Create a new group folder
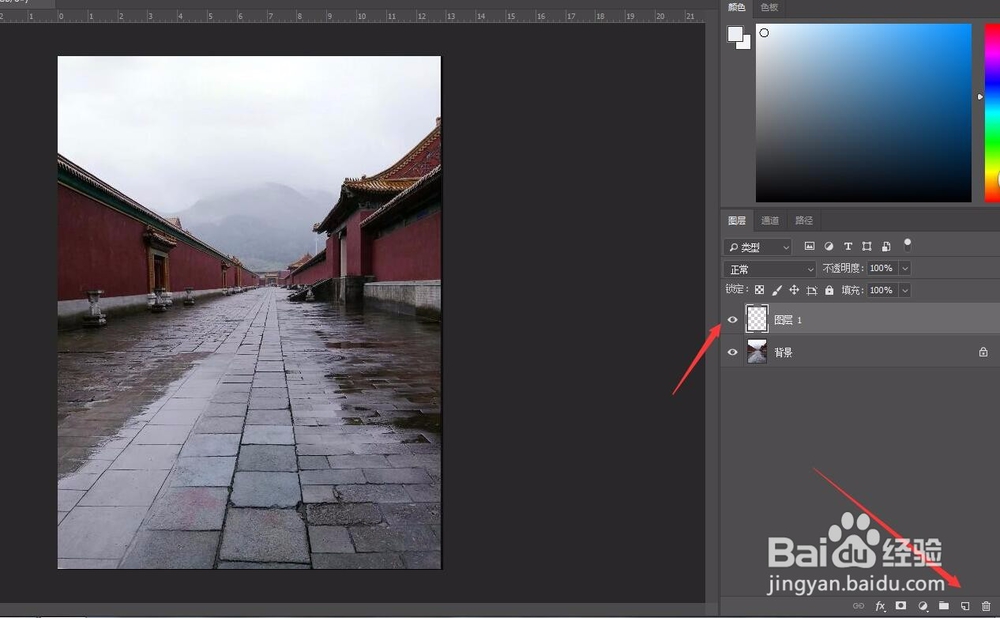 (x=944, y=606)
